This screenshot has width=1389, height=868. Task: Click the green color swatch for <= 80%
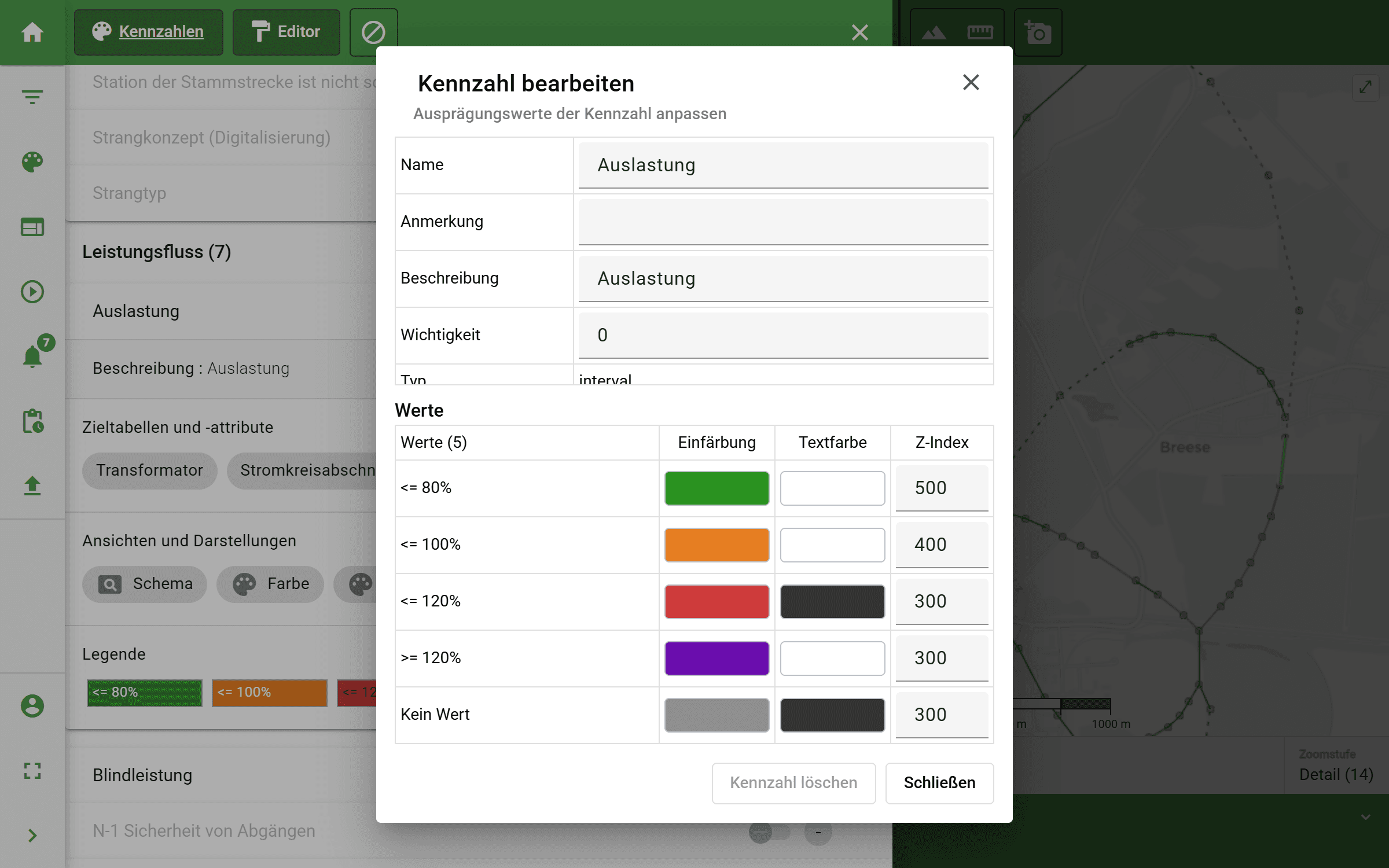716,488
